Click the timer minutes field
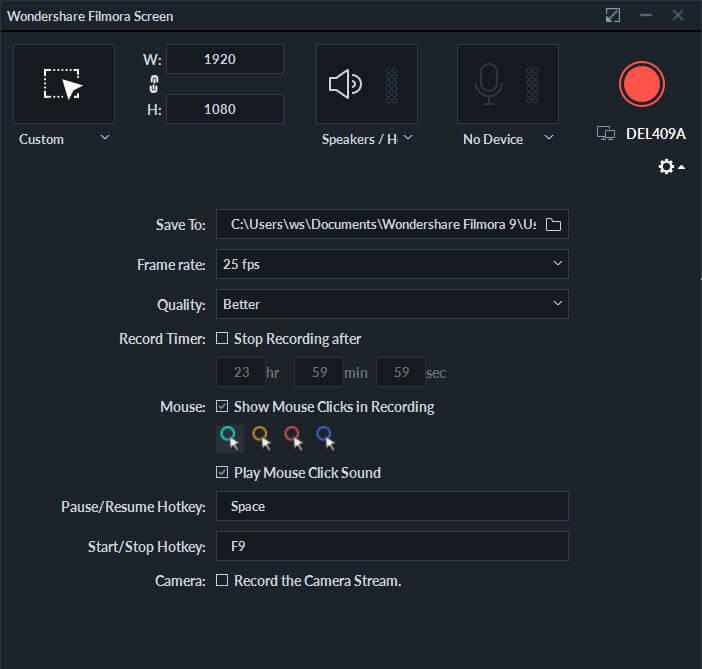This screenshot has width=702, height=669. coord(319,372)
